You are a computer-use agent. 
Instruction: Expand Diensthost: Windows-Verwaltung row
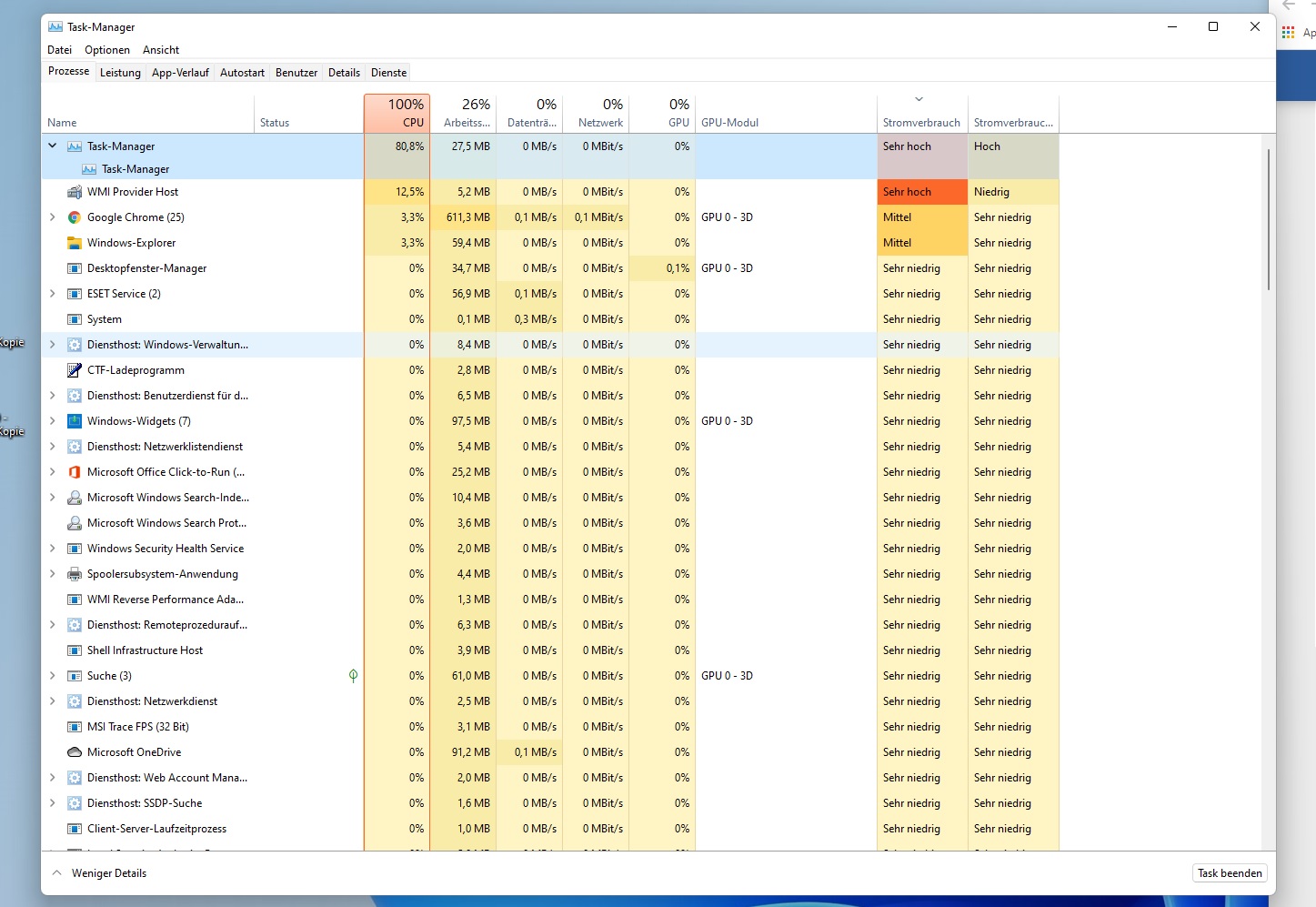click(x=52, y=345)
